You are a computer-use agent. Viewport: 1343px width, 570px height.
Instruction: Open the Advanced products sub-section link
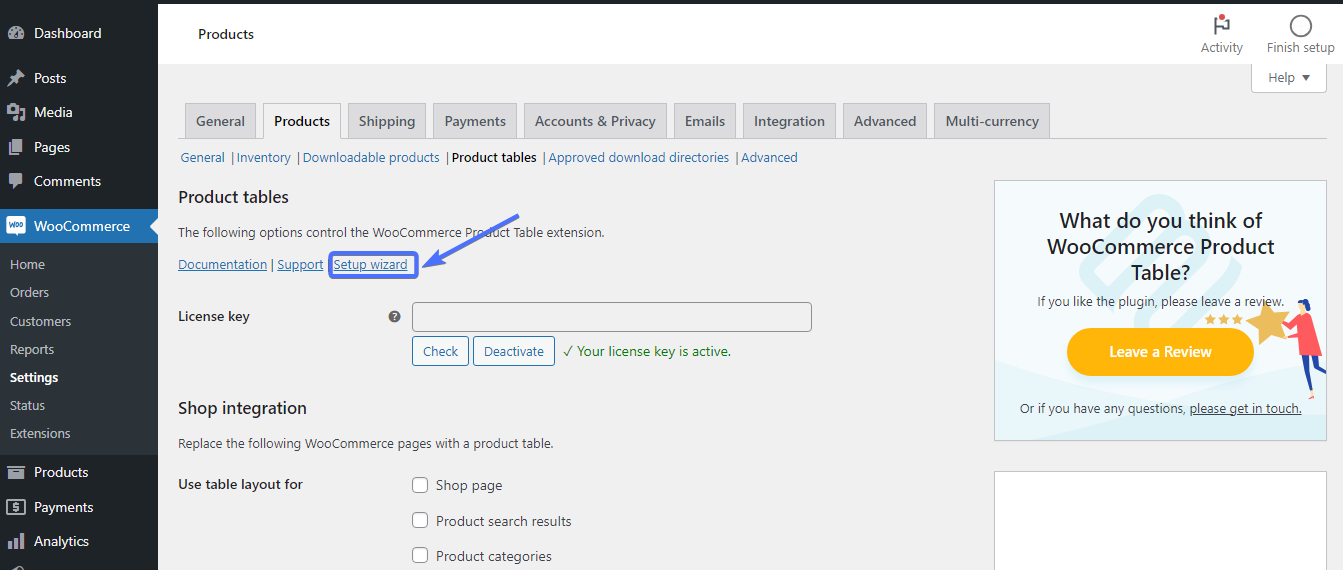[x=769, y=157]
